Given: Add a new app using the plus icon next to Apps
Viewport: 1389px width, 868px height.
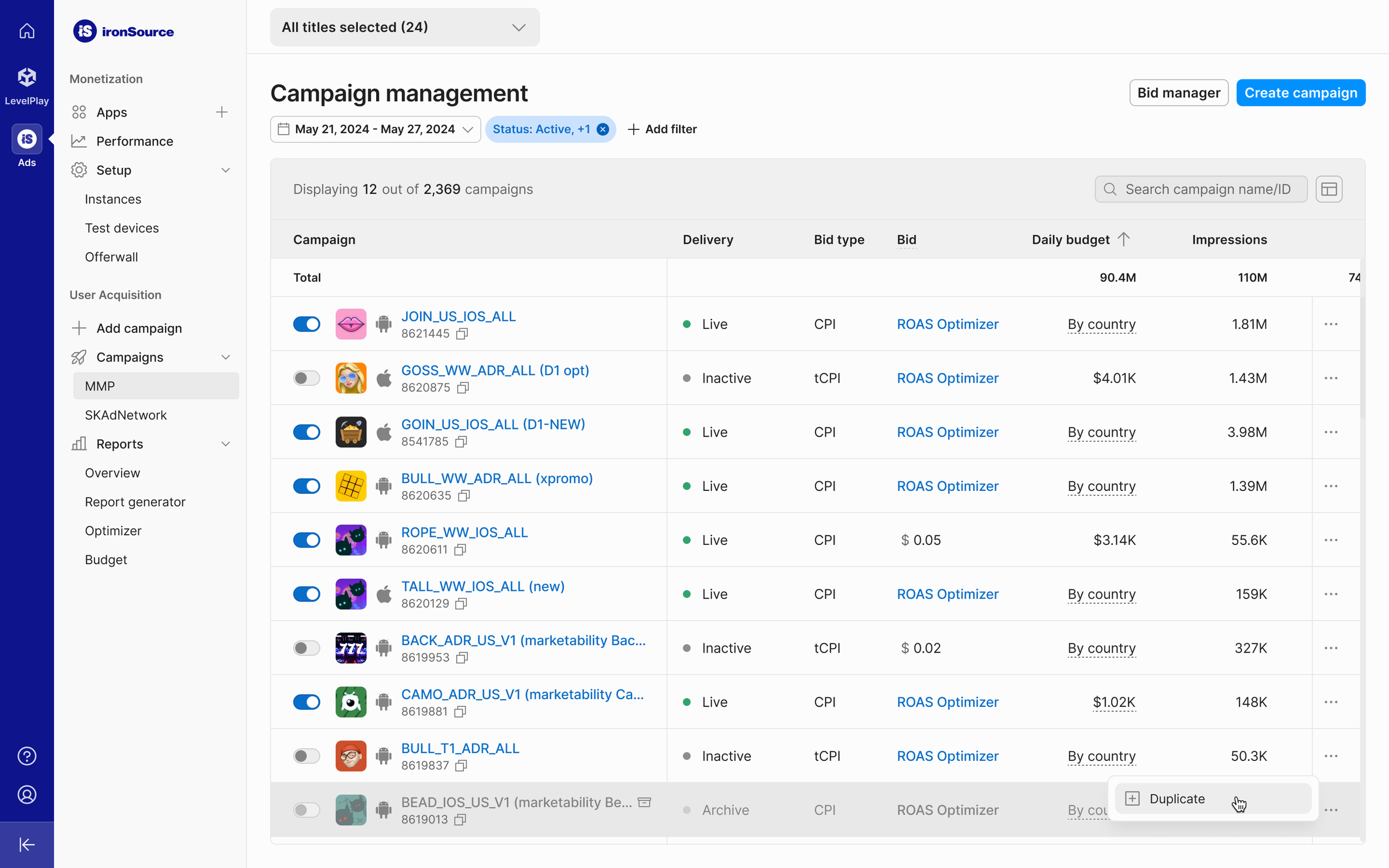Looking at the screenshot, I should [x=222, y=112].
